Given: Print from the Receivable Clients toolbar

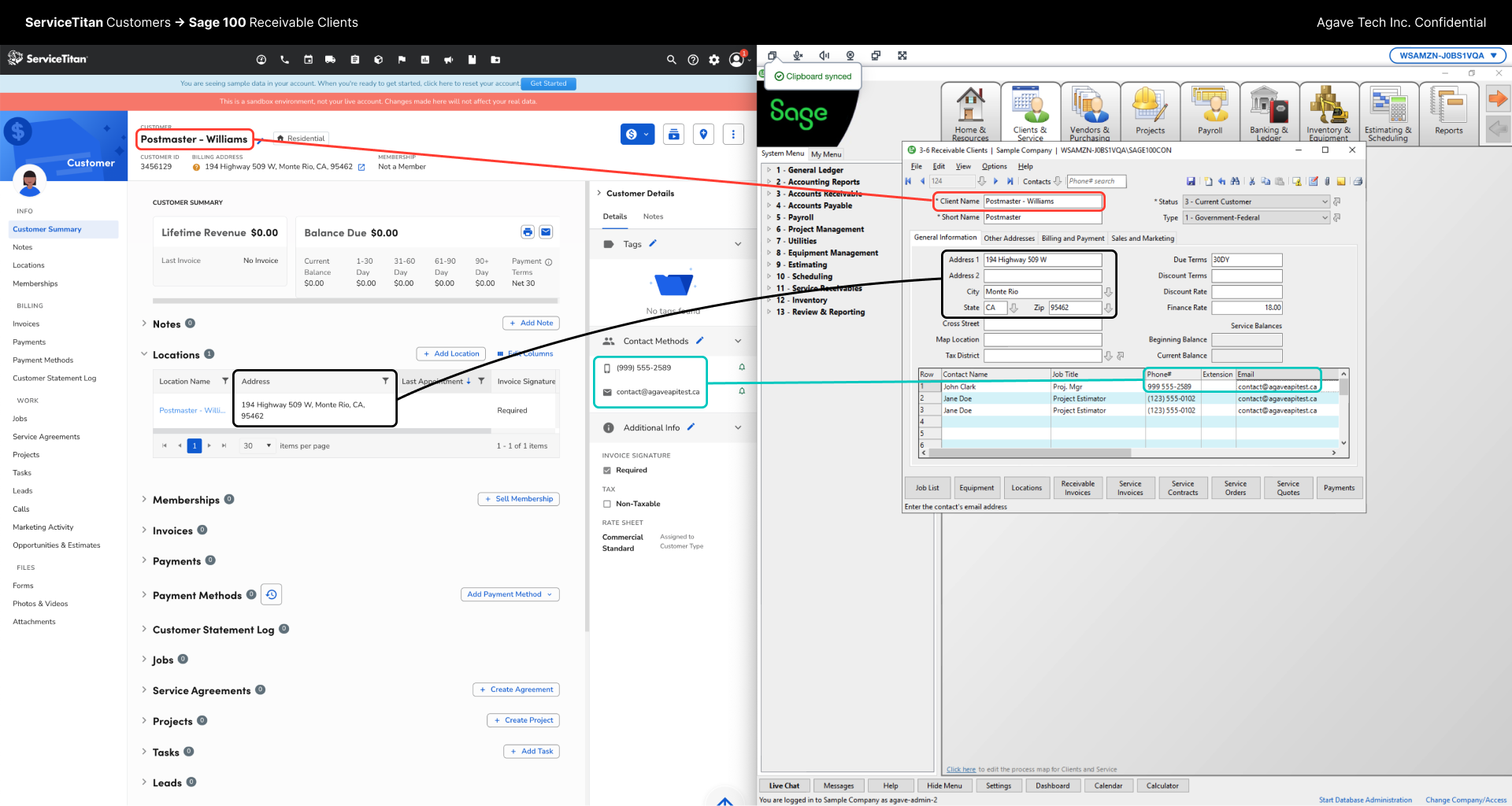Looking at the screenshot, I should click(1358, 181).
